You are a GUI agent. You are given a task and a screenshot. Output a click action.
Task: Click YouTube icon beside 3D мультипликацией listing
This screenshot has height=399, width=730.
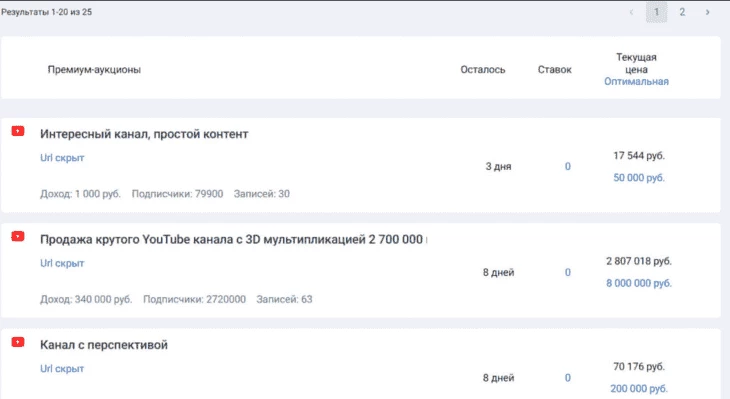[18, 237]
